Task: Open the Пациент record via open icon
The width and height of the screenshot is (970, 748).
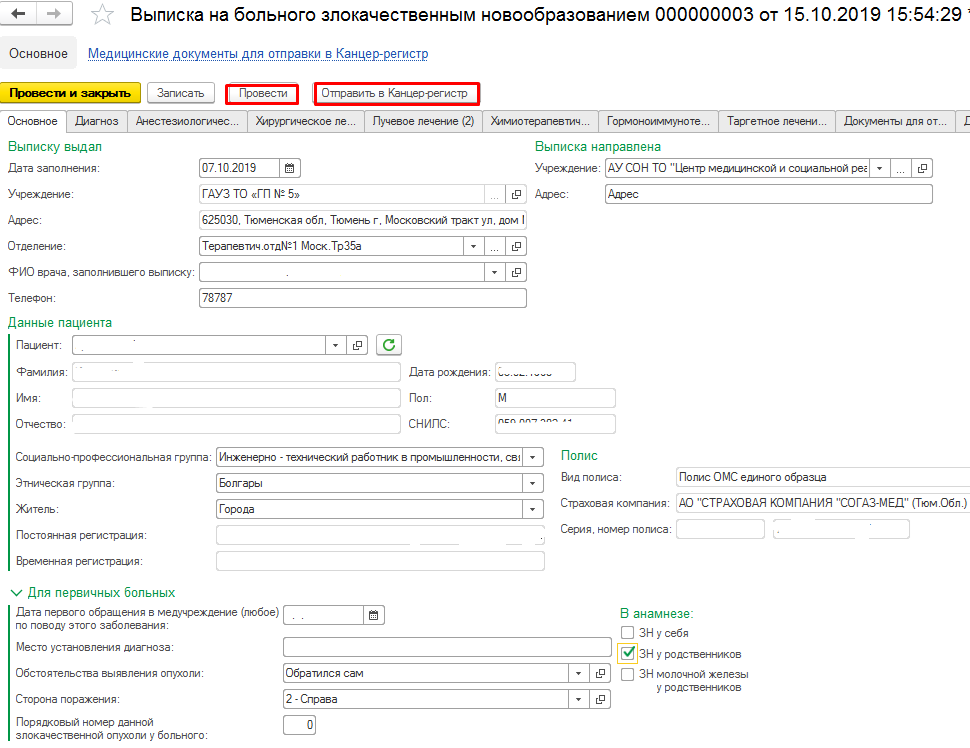Action: (359, 345)
